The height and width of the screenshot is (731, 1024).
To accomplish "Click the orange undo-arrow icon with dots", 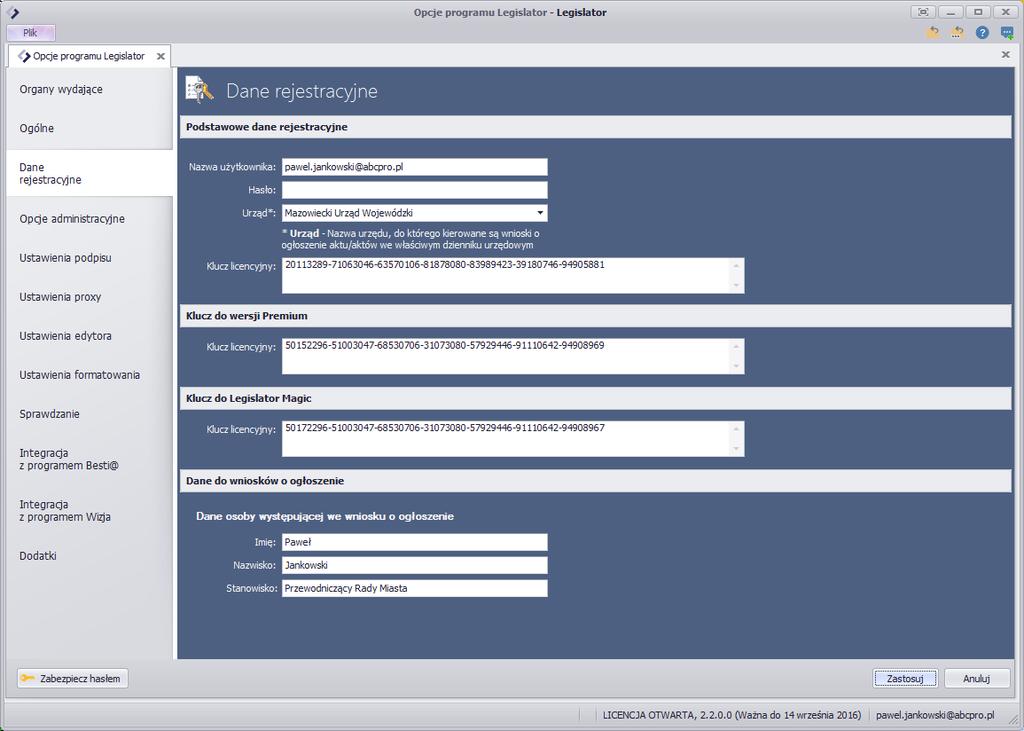I will pos(957,33).
